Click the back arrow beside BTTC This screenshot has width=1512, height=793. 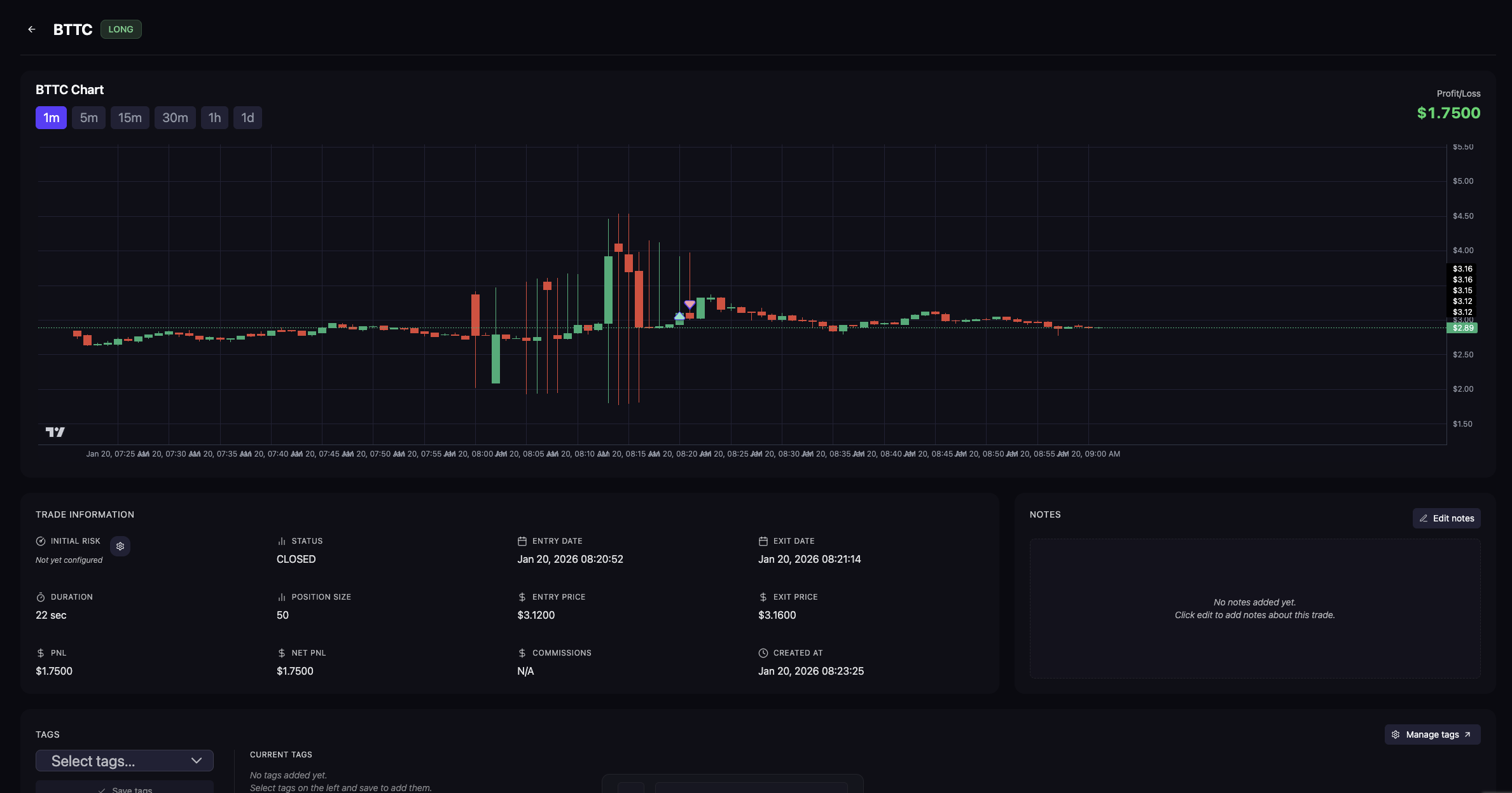(x=32, y=29)
